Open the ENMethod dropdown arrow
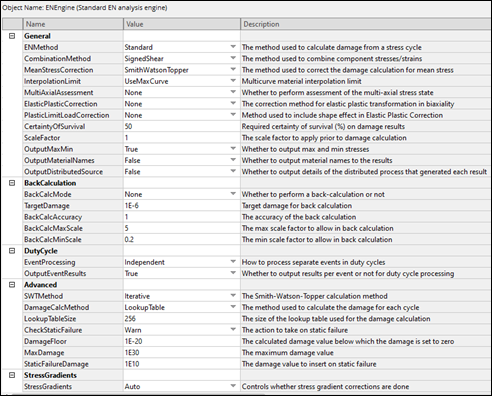This screenshot has height=396, width=492. pyautogui.click(x=233, y=47)
